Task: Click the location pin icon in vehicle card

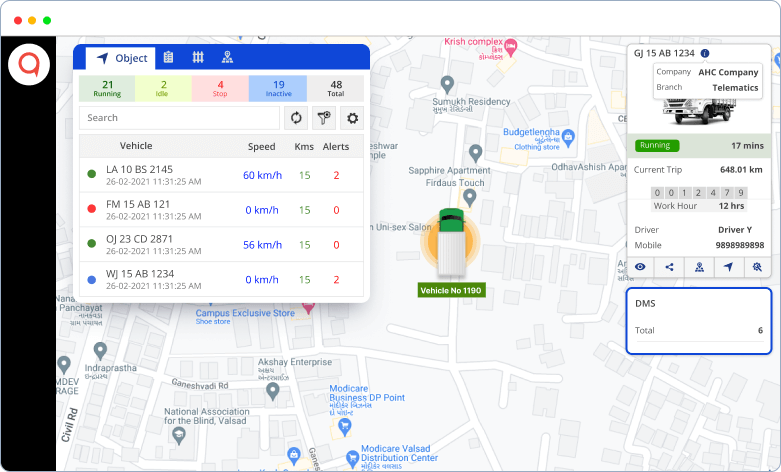Action: point(699,267)
